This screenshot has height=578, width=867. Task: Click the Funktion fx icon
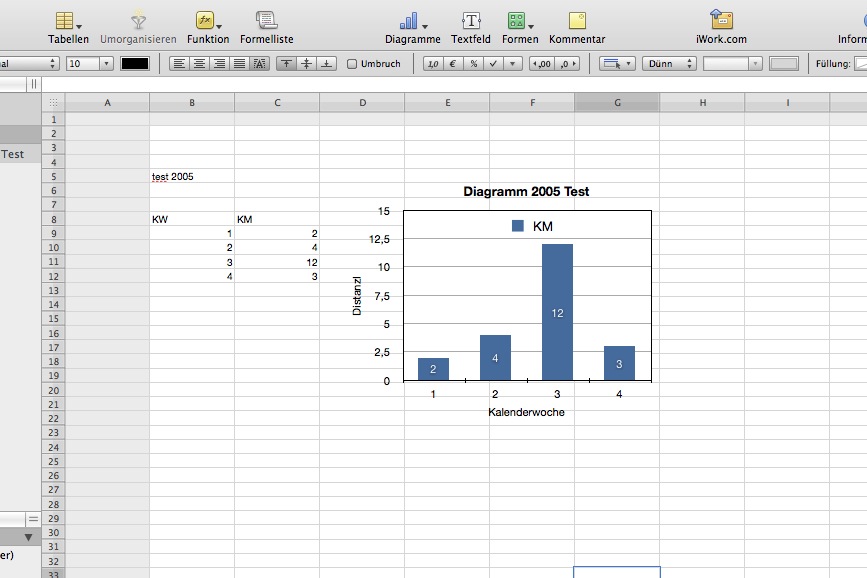pyautogui.click(x=206, y=22)
